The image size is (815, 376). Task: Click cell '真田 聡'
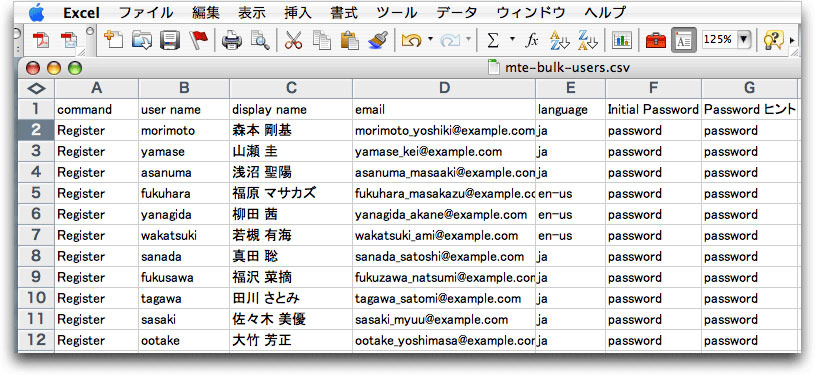[x=291, y=256]
